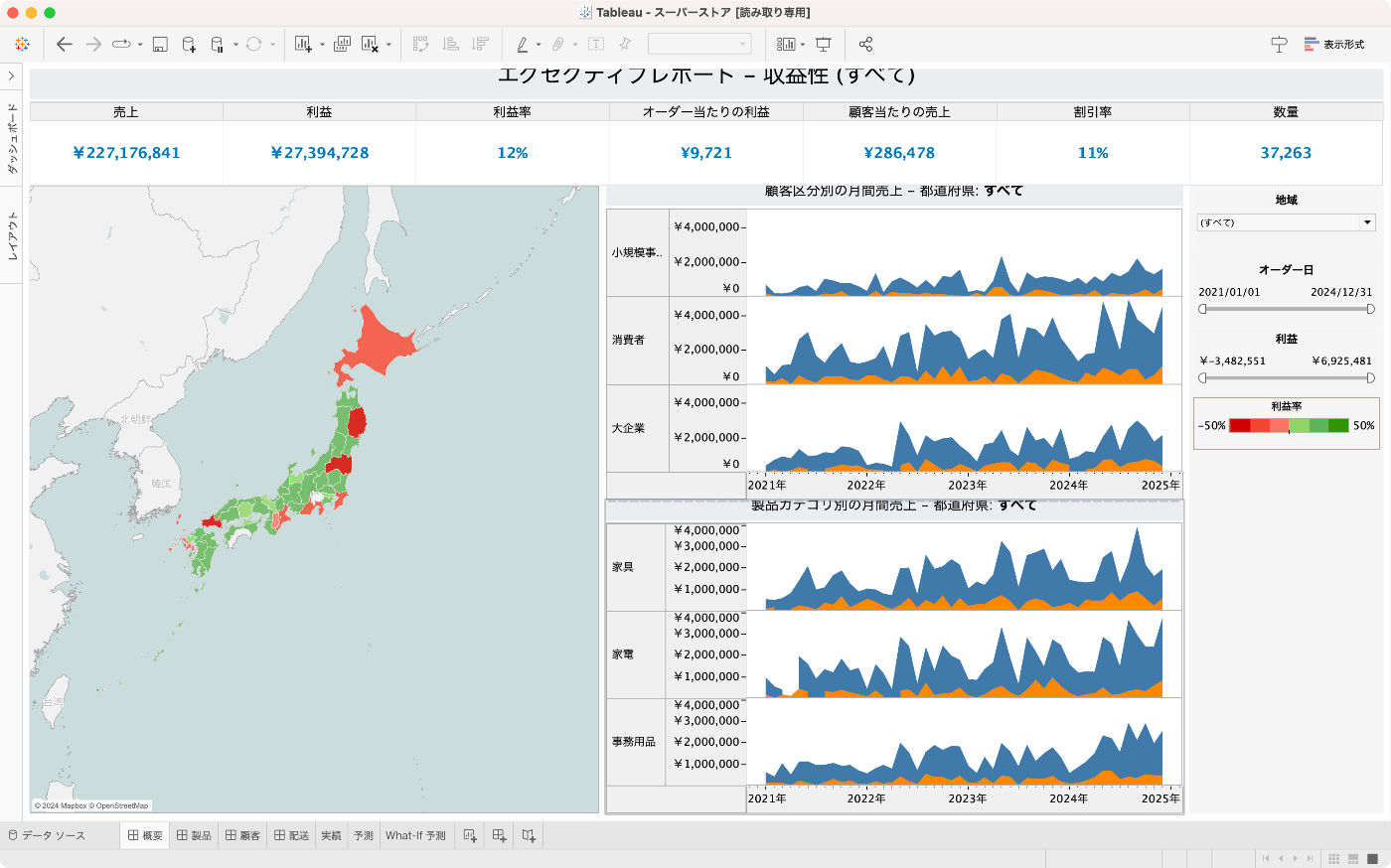Click sort ascending icon
The image size is (1391, 868).
click(x=450, y=44)
